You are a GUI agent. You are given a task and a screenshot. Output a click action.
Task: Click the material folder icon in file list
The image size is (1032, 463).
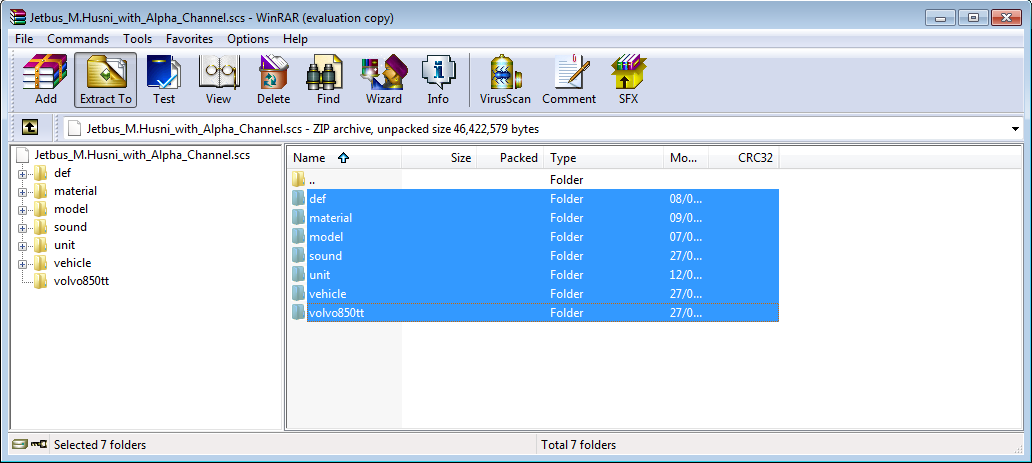(x=299, y=217)
